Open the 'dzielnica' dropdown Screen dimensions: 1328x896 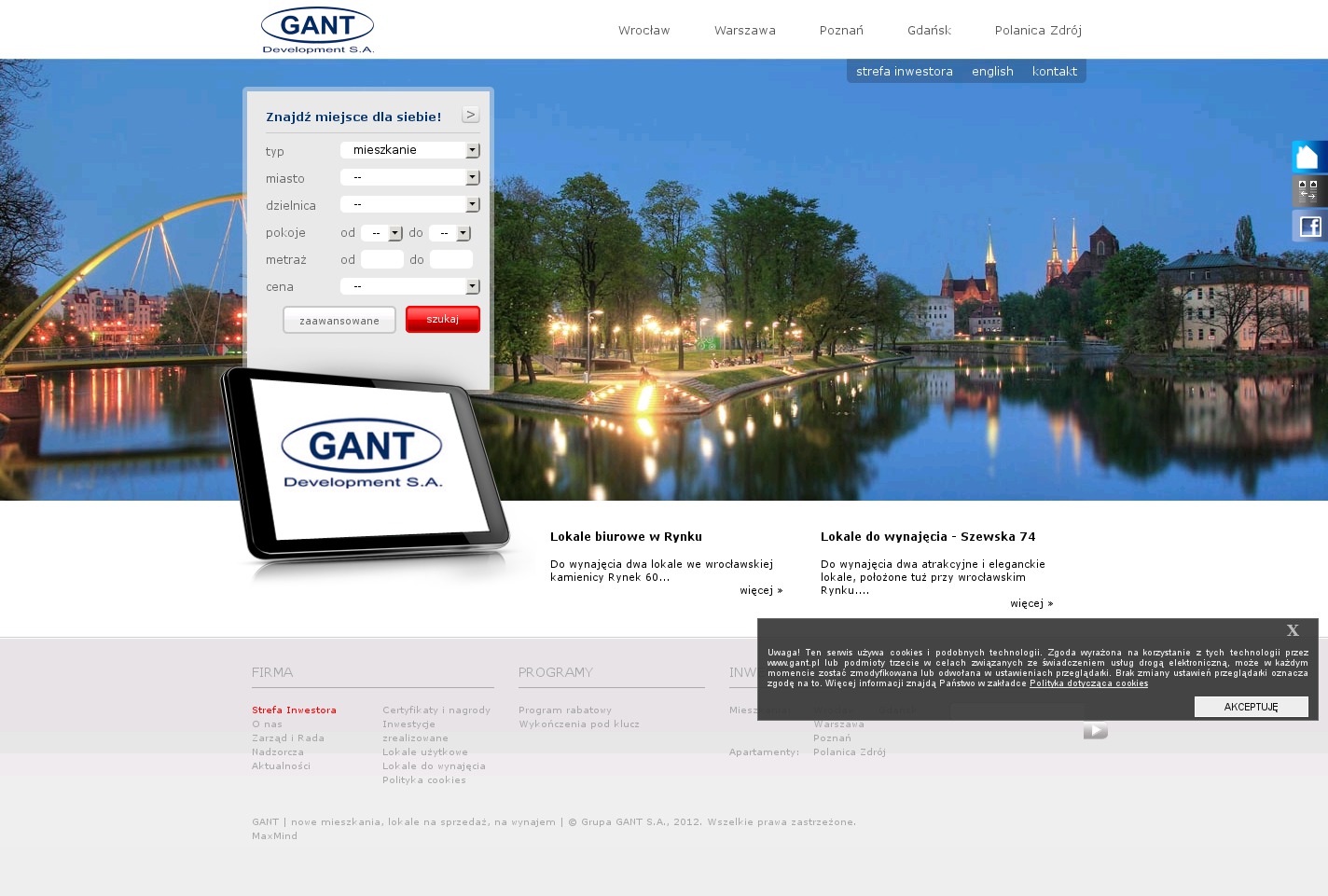(410, 204)
